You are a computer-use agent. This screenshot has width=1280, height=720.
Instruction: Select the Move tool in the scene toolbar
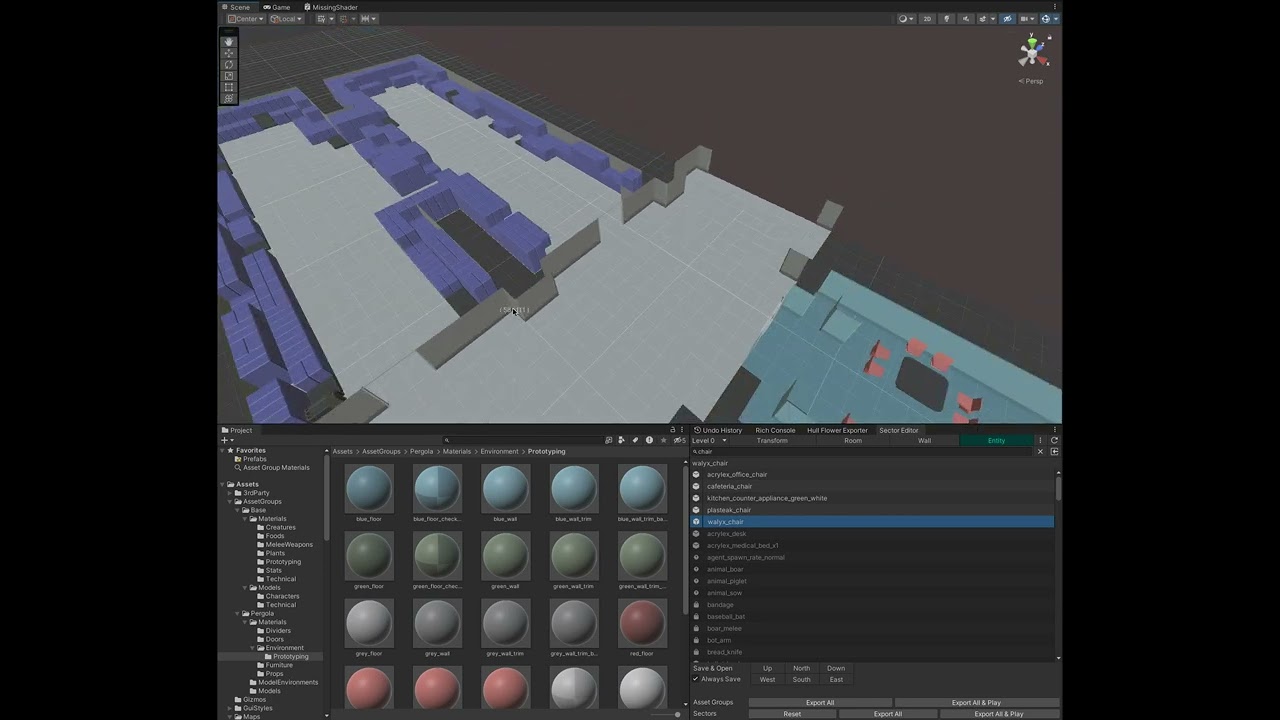(229, 53)
